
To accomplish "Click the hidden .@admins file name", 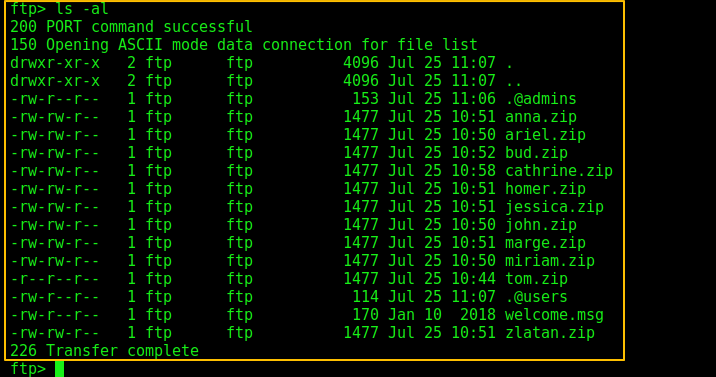I will [x=541, y=99].
